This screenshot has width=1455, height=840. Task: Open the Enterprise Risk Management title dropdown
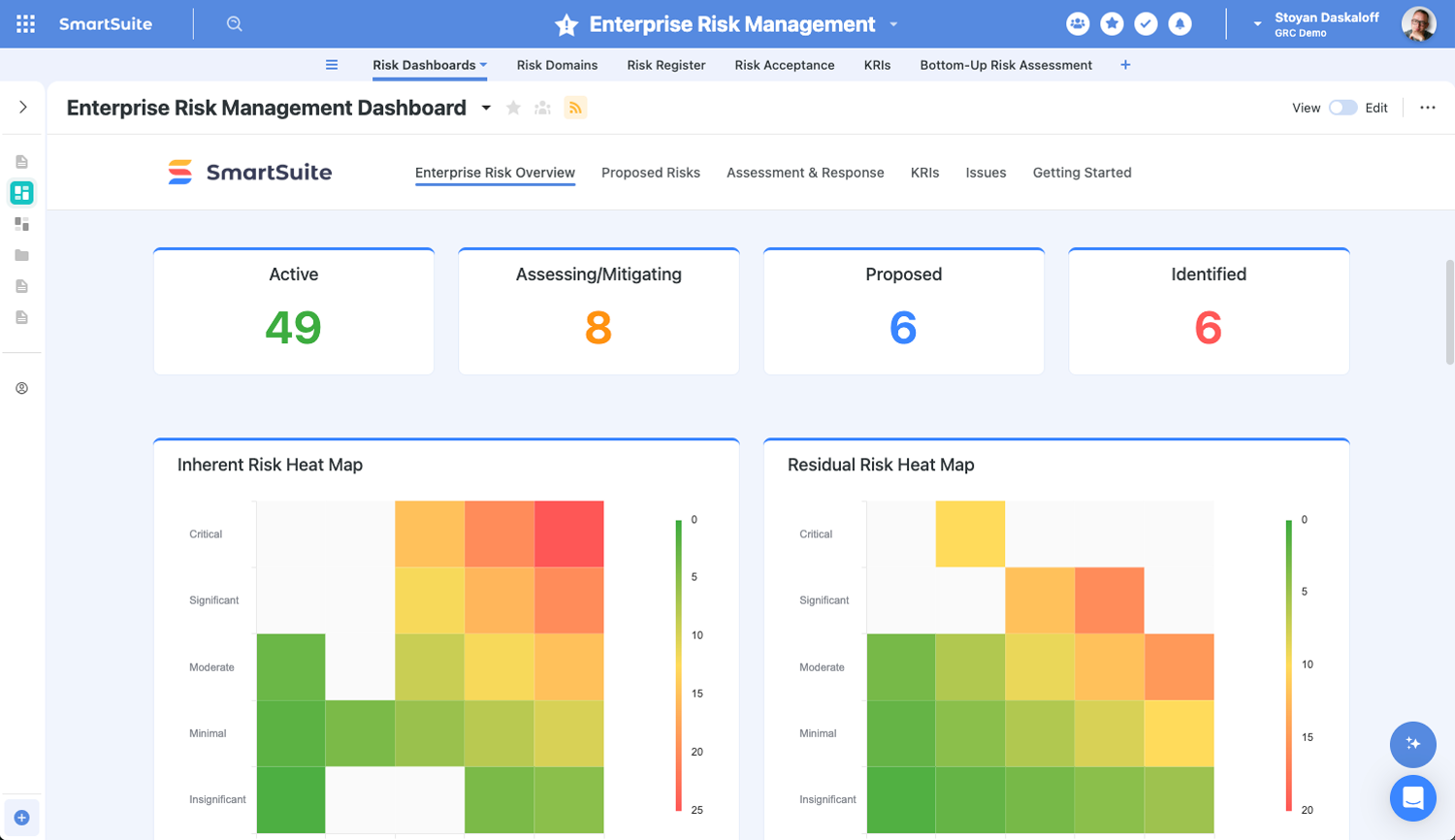click(893, 24)
